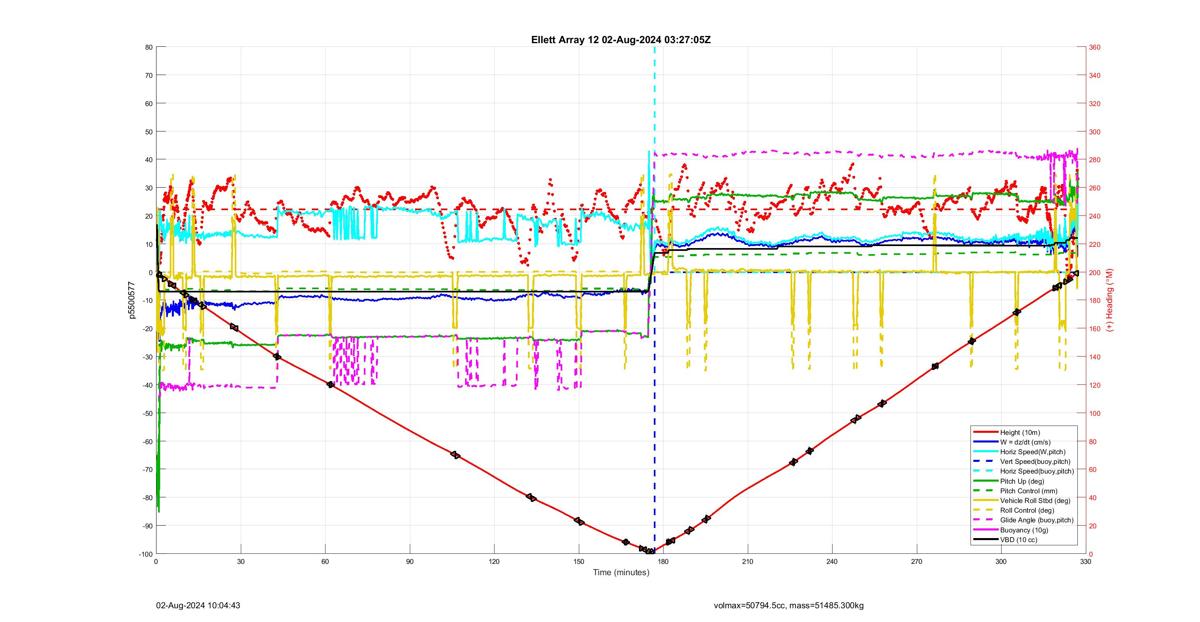Image resolution: width=1200 pixels, height=622 pixels.
Task: Click the volmax=50794.5cc, mass=51485.300kg footer text
Action: point(790,606)
